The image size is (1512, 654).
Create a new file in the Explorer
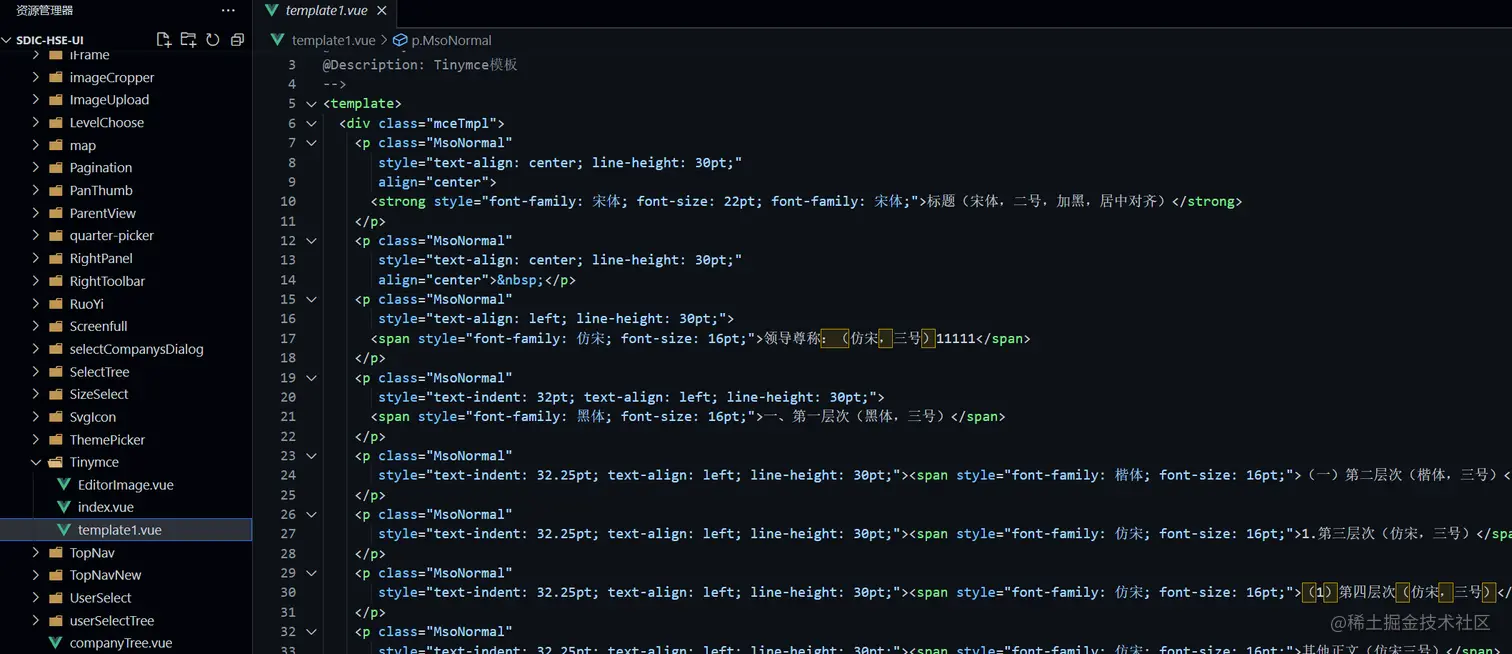pyautogui.click(x=164, y=39)
